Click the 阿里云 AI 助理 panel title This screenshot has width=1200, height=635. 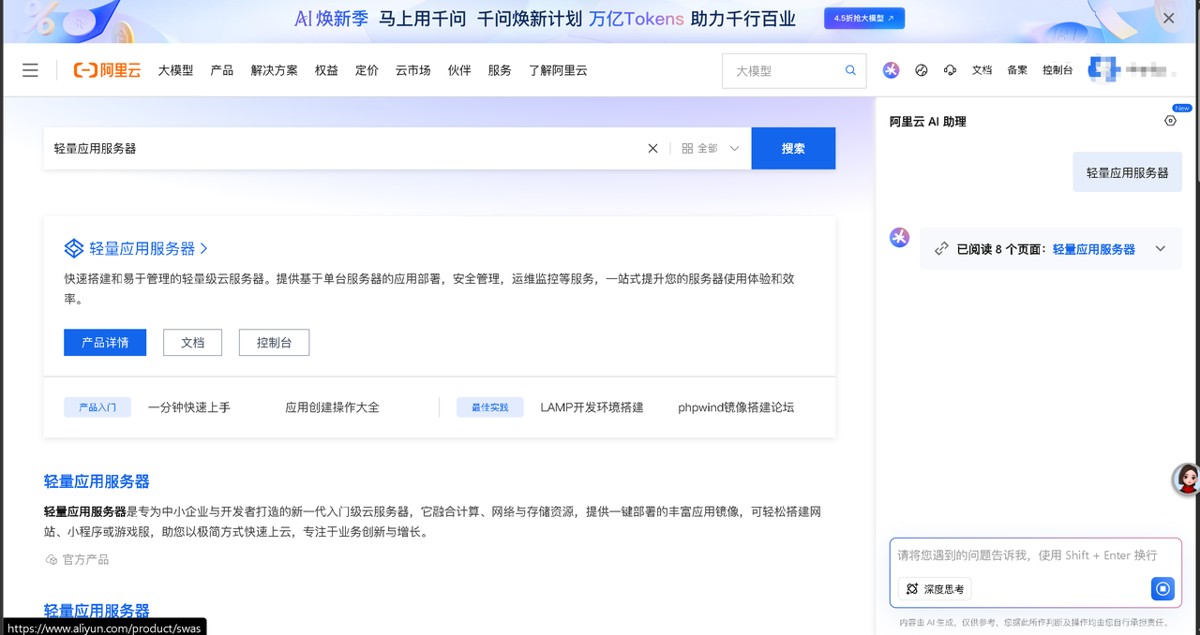(928, 121)
